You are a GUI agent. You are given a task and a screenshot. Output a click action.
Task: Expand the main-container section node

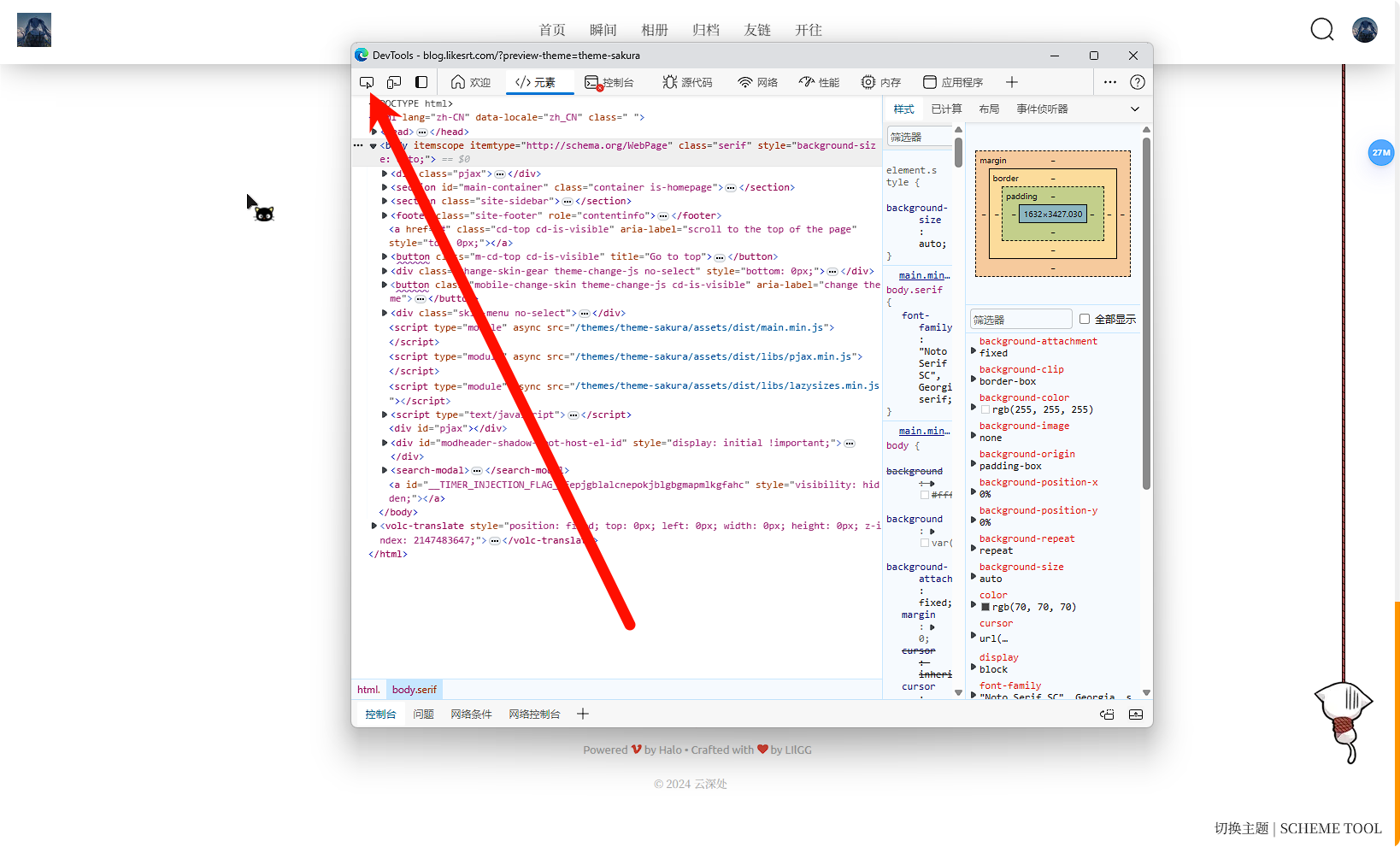[385, 187]
